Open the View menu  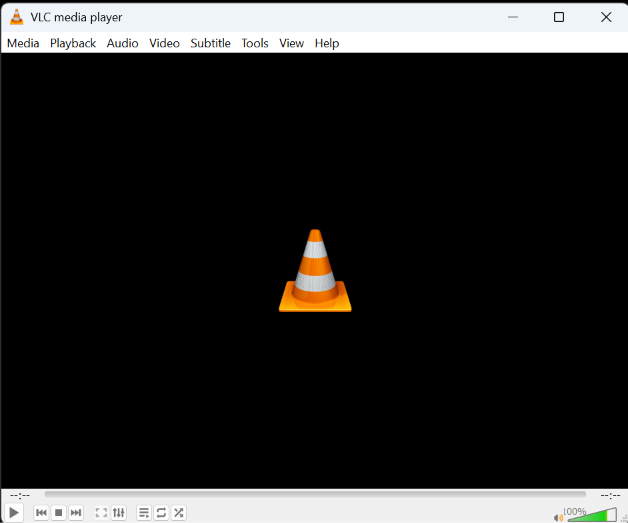point(292,43)
